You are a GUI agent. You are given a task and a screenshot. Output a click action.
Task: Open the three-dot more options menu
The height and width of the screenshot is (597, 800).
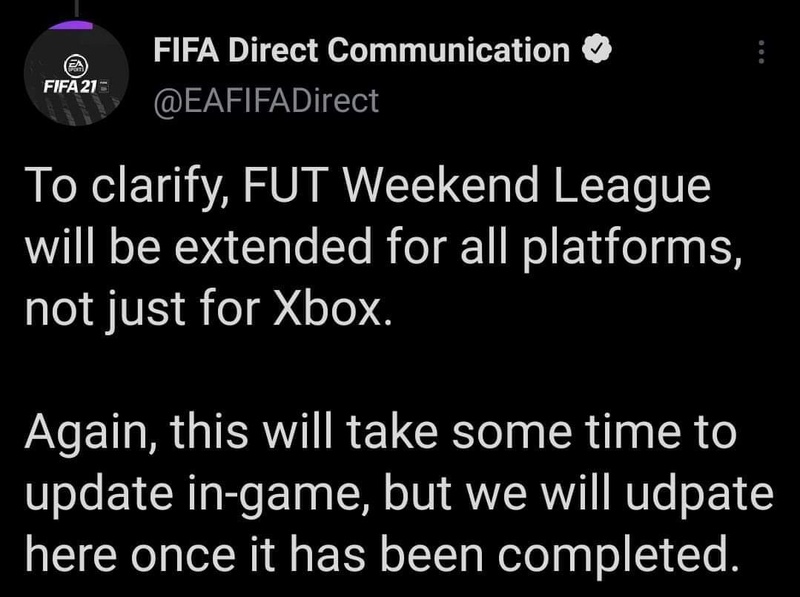761,52
